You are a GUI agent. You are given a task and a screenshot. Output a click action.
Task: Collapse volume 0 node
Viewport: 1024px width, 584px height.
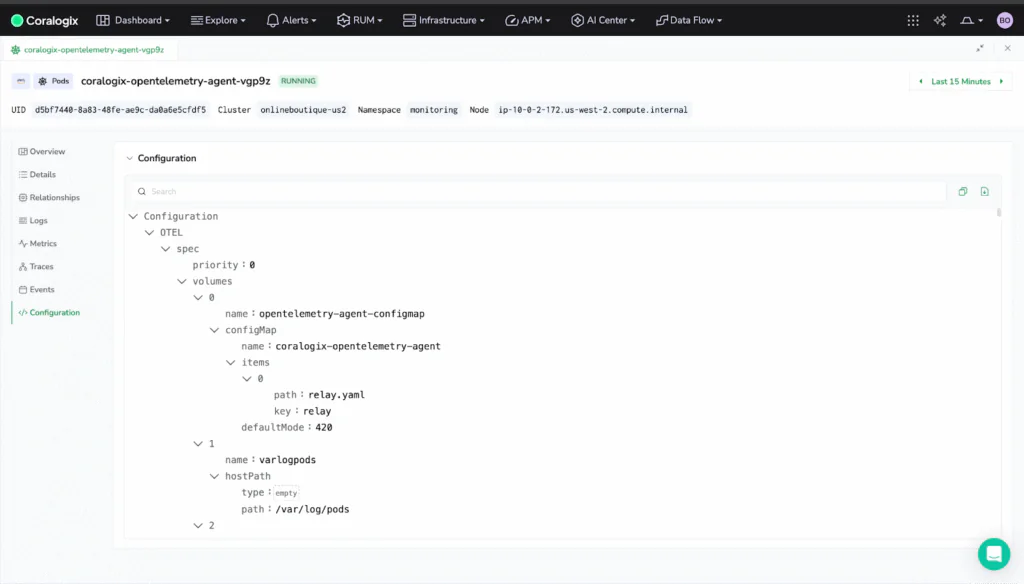pos(198,298)
